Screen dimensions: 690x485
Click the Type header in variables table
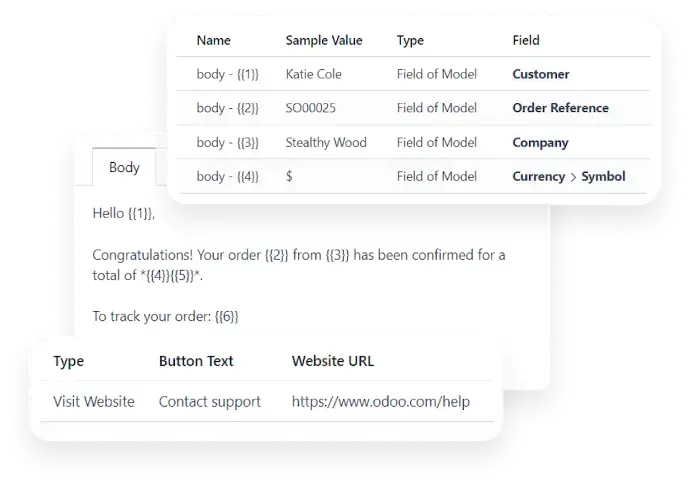(410, 41)
